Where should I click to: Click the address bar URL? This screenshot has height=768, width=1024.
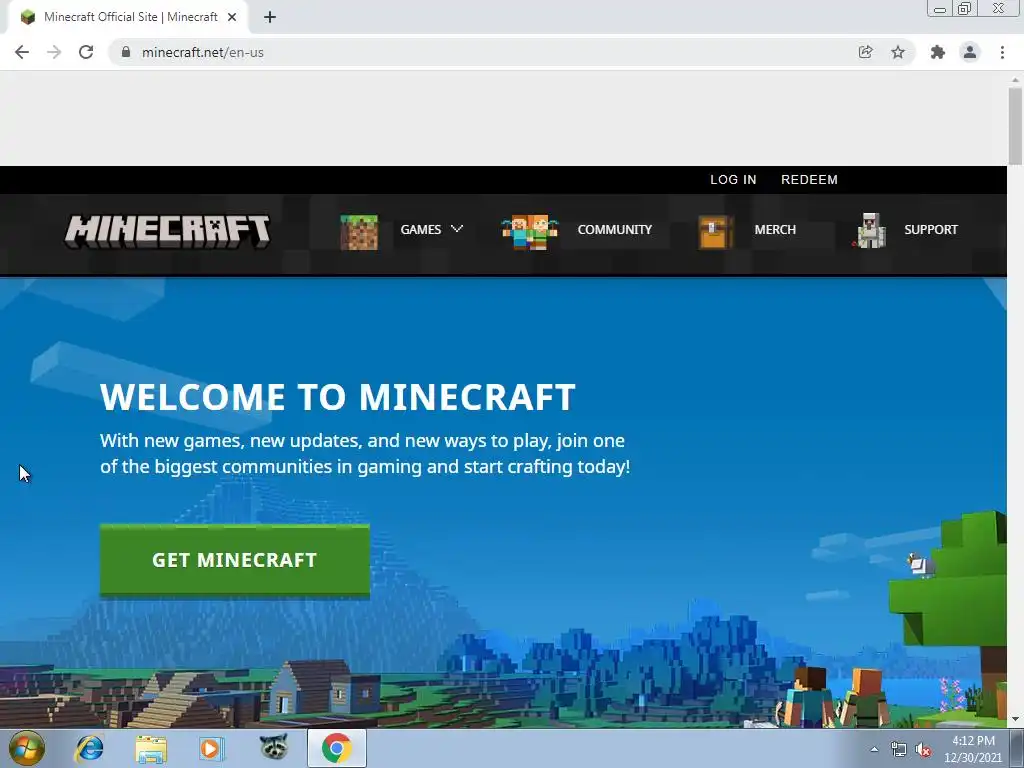click(202, 52)
